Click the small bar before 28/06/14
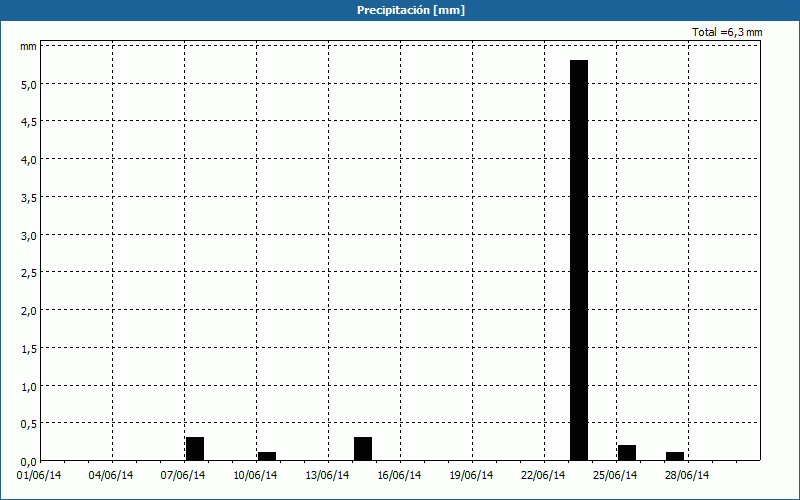The width and height of the screenshot is (800, 500). 675,457
